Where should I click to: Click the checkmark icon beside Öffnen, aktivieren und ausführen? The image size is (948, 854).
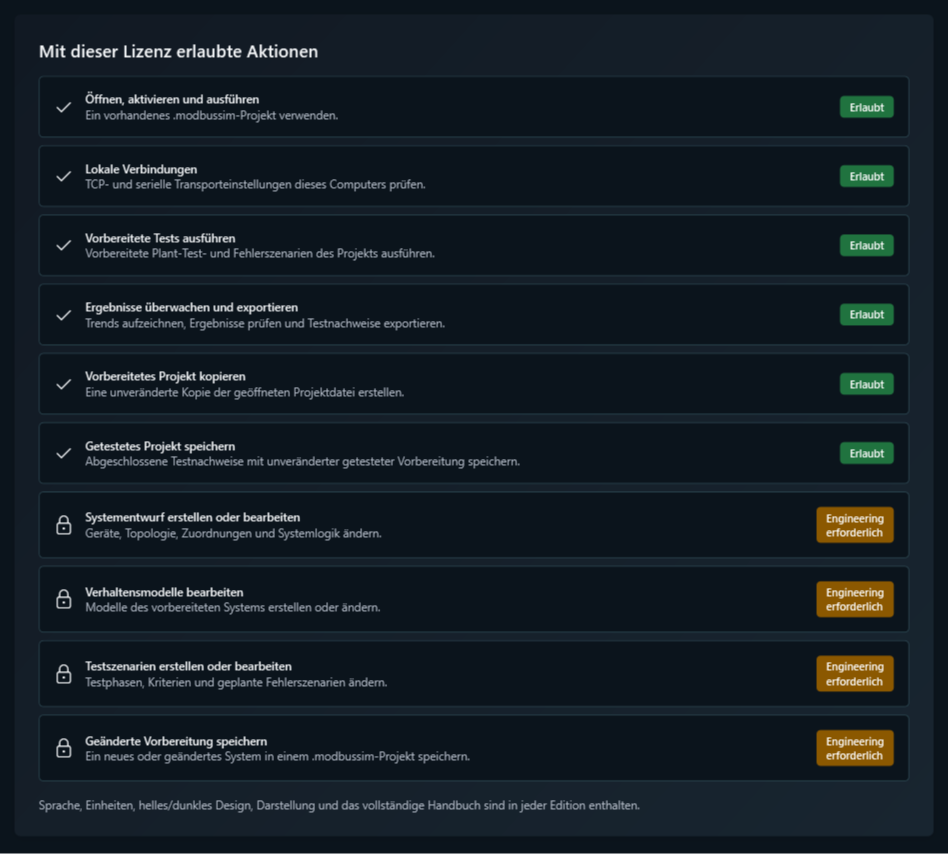tap(63, 108)
